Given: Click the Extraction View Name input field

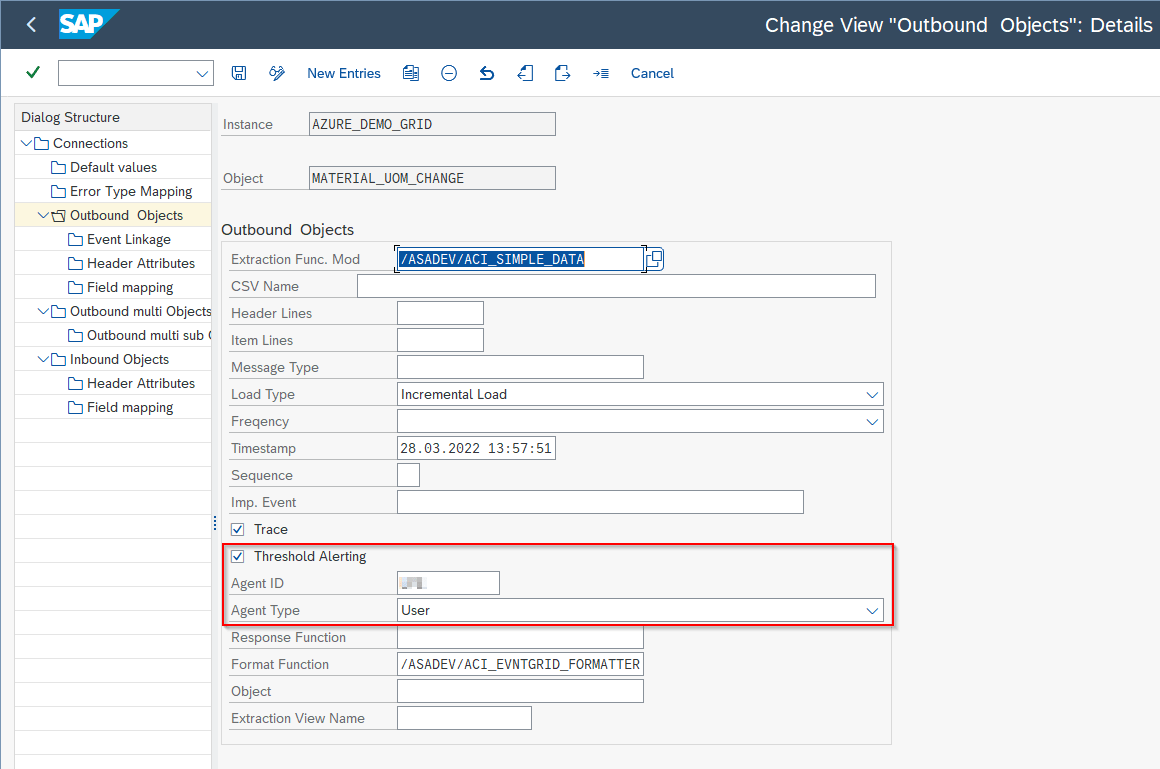Looking at the screenshot, I should coord(465,719).
